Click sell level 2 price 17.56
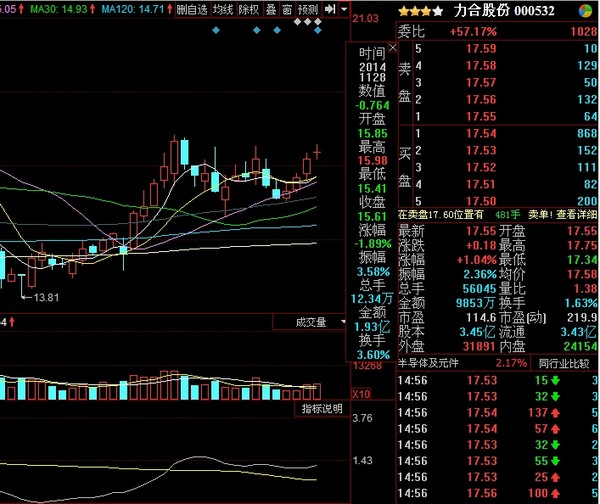 click(x=481, y=99)
